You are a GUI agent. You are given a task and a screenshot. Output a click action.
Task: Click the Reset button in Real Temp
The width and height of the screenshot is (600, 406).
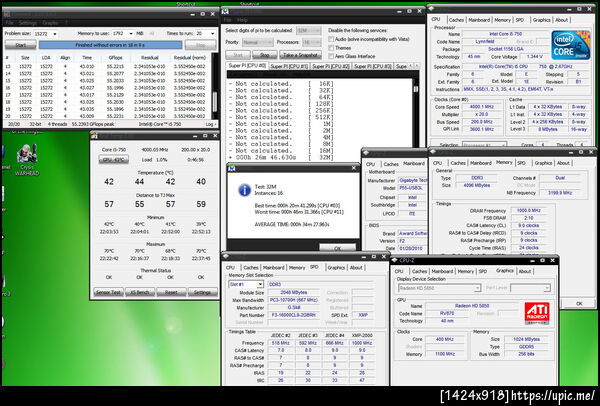[171, 292]
